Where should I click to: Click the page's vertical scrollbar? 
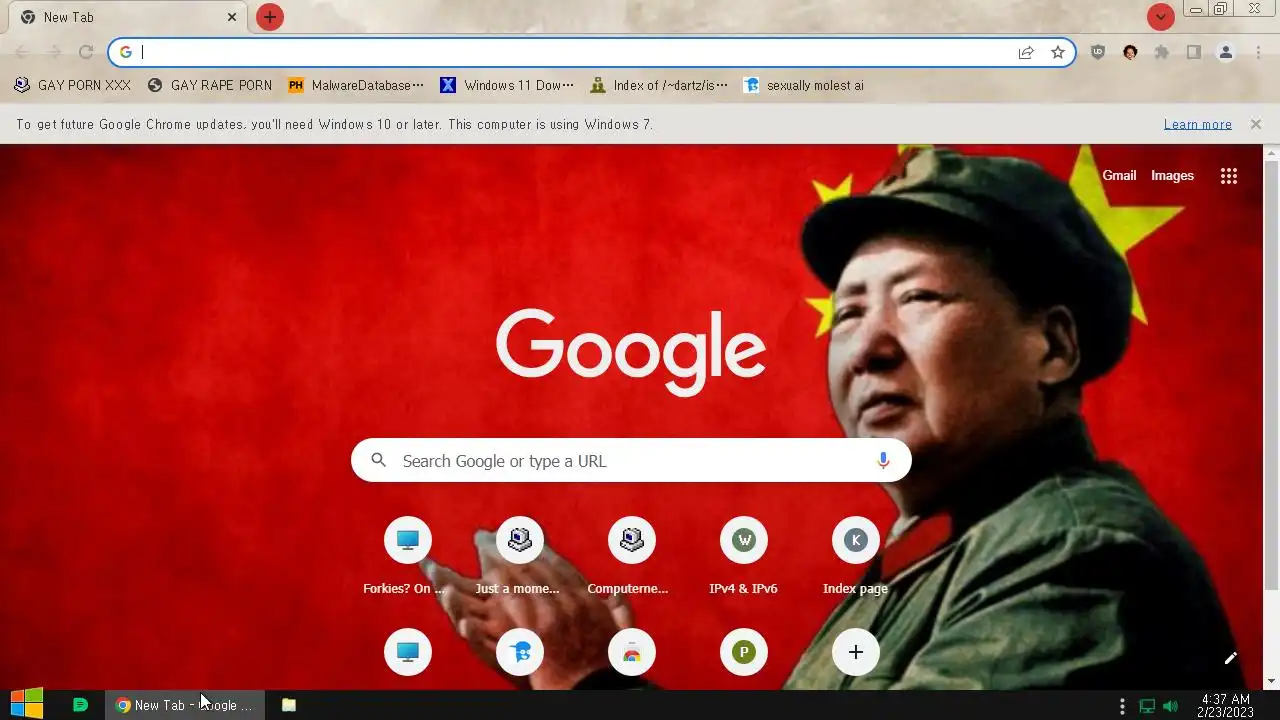(1272, 375)
